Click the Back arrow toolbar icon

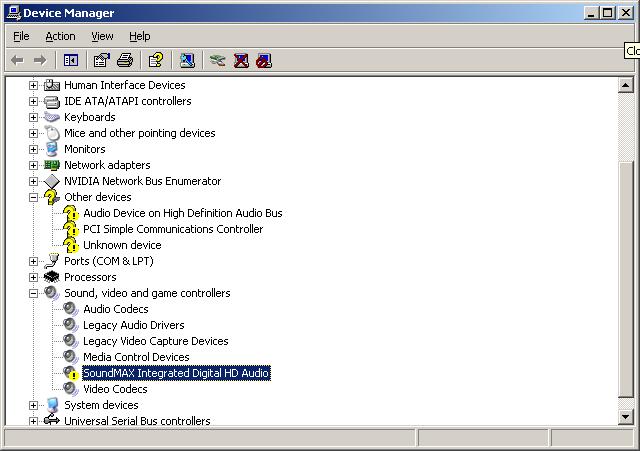pos(17,61)
